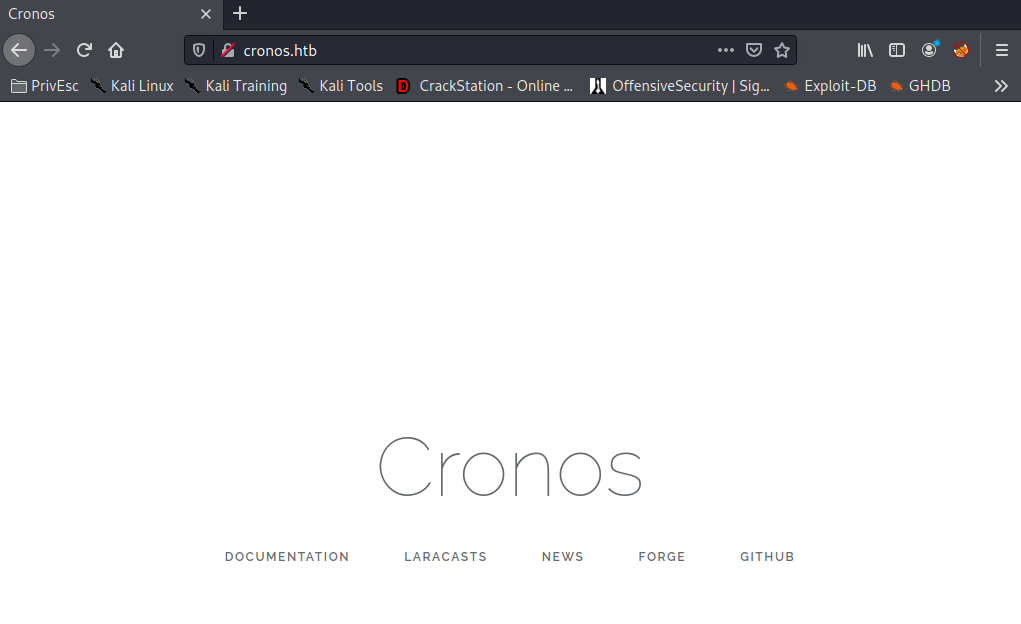Click the Back navigation arrow
The width and height of the screenshot is (1021, 624).
(19, 50)
